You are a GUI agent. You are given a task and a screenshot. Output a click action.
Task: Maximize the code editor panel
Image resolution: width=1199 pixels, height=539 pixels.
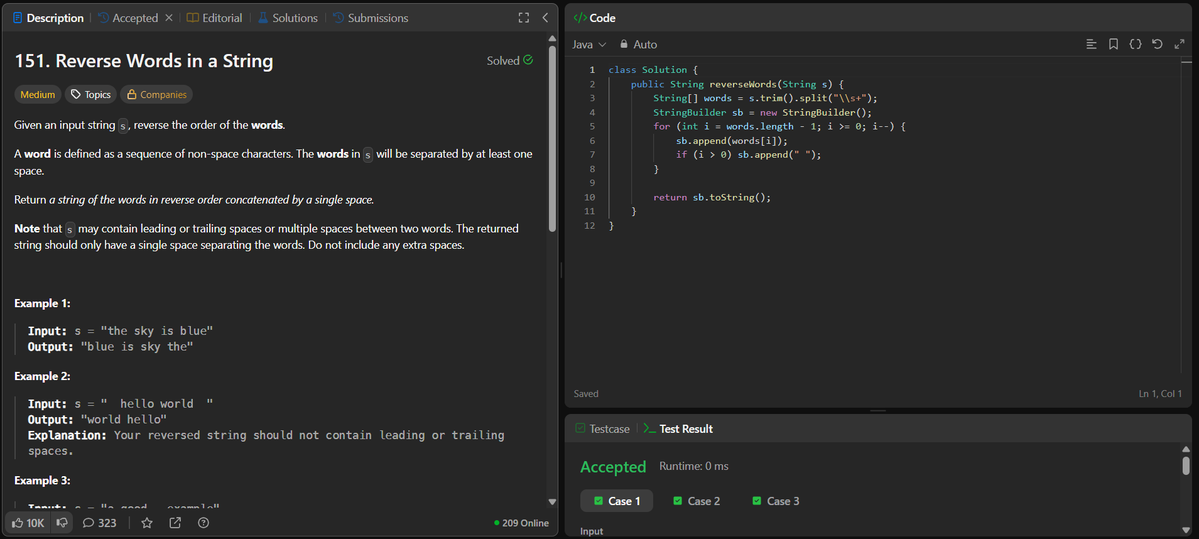click(x=1179, y=44)
